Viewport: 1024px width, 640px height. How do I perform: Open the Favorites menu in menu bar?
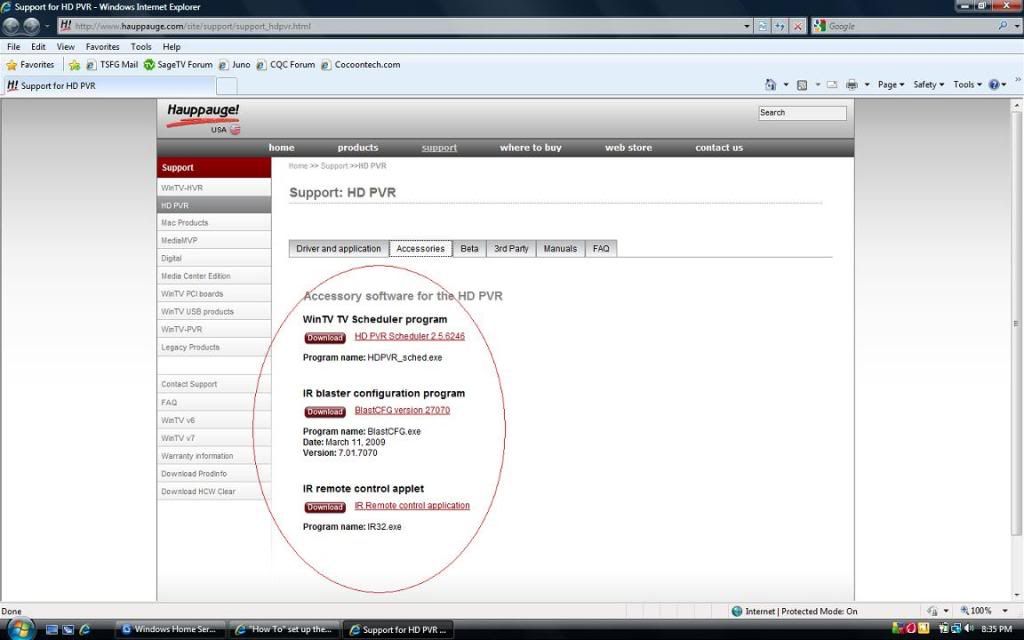pos(103,47)
